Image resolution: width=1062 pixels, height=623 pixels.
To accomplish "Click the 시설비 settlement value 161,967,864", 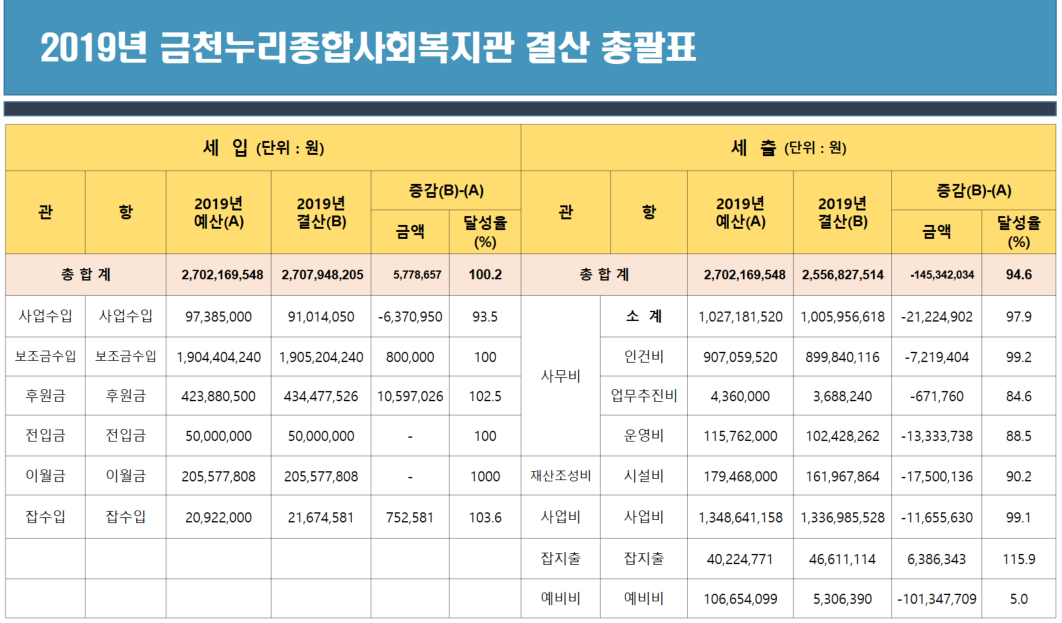I will (x=841, y=477).
